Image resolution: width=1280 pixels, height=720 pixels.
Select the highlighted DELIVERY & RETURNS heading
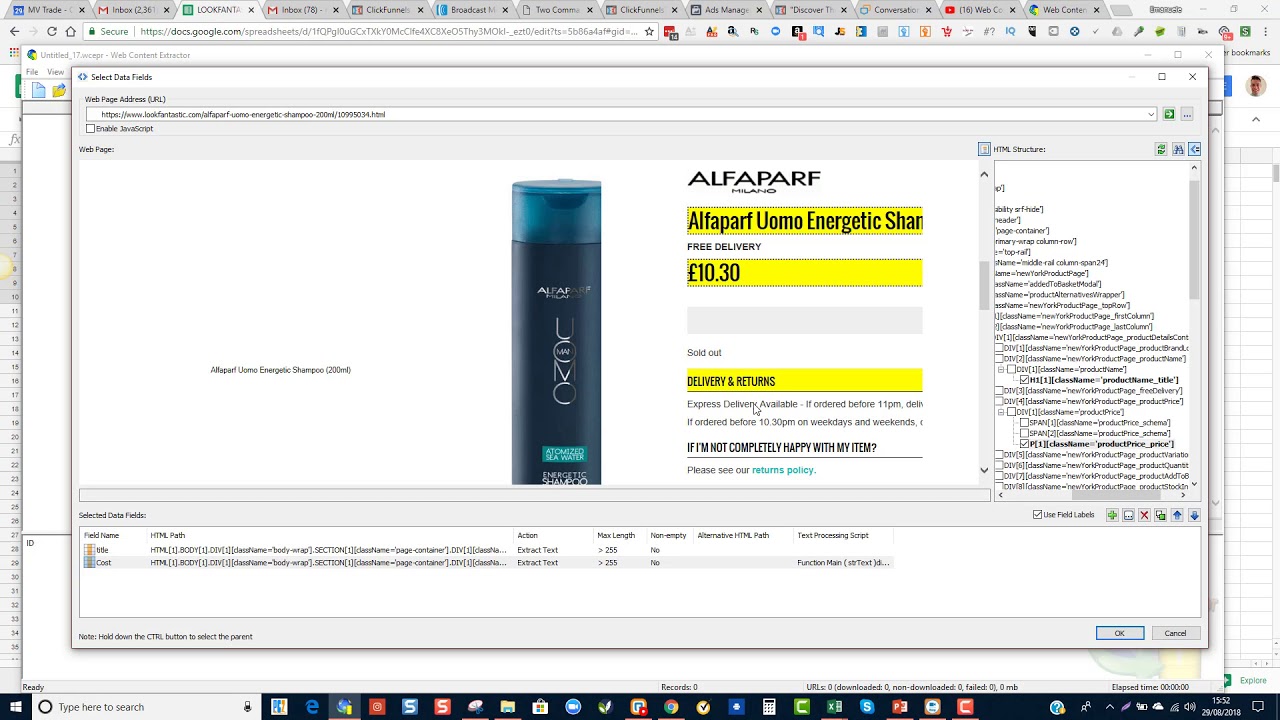804,381
